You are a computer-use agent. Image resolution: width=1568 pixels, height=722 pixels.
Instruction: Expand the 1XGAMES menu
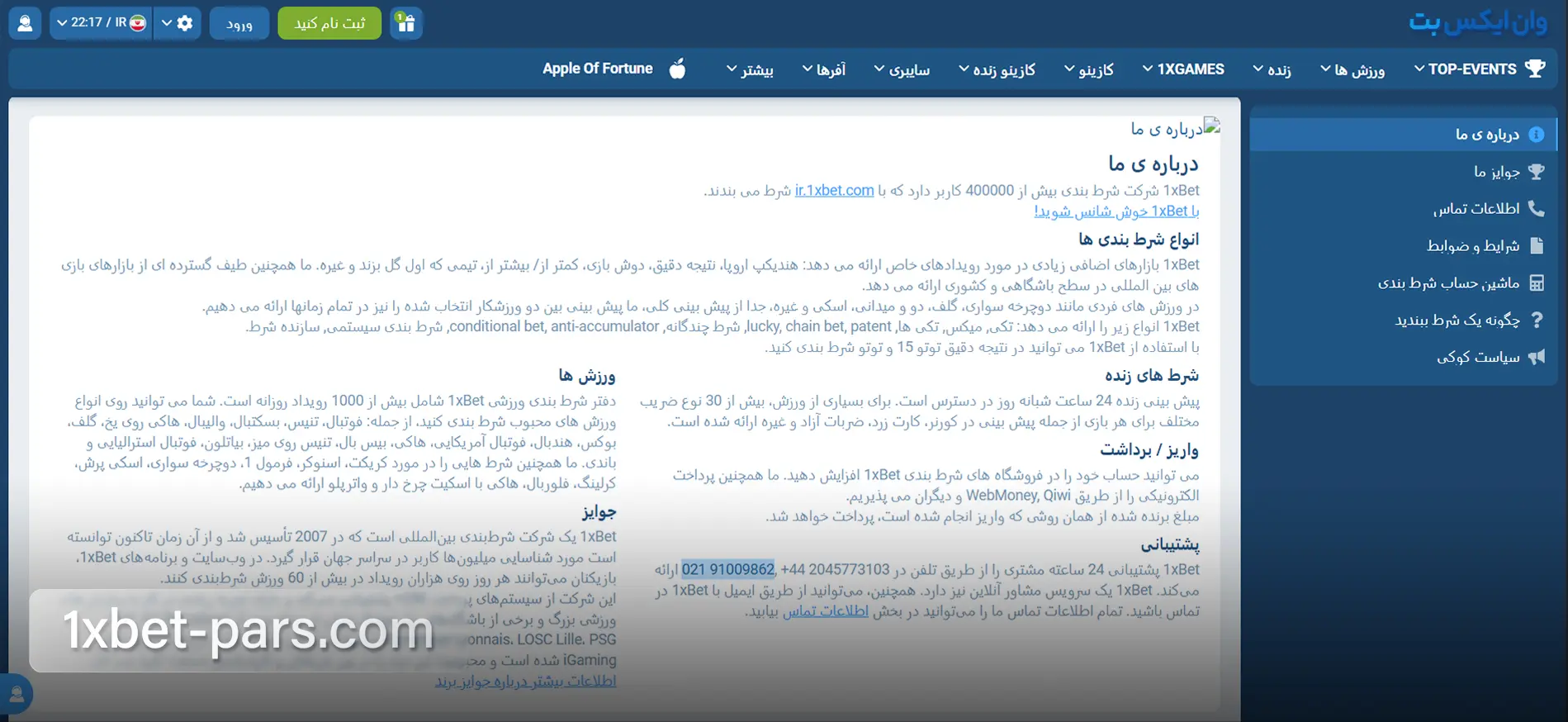click(x=1183, y=69)
